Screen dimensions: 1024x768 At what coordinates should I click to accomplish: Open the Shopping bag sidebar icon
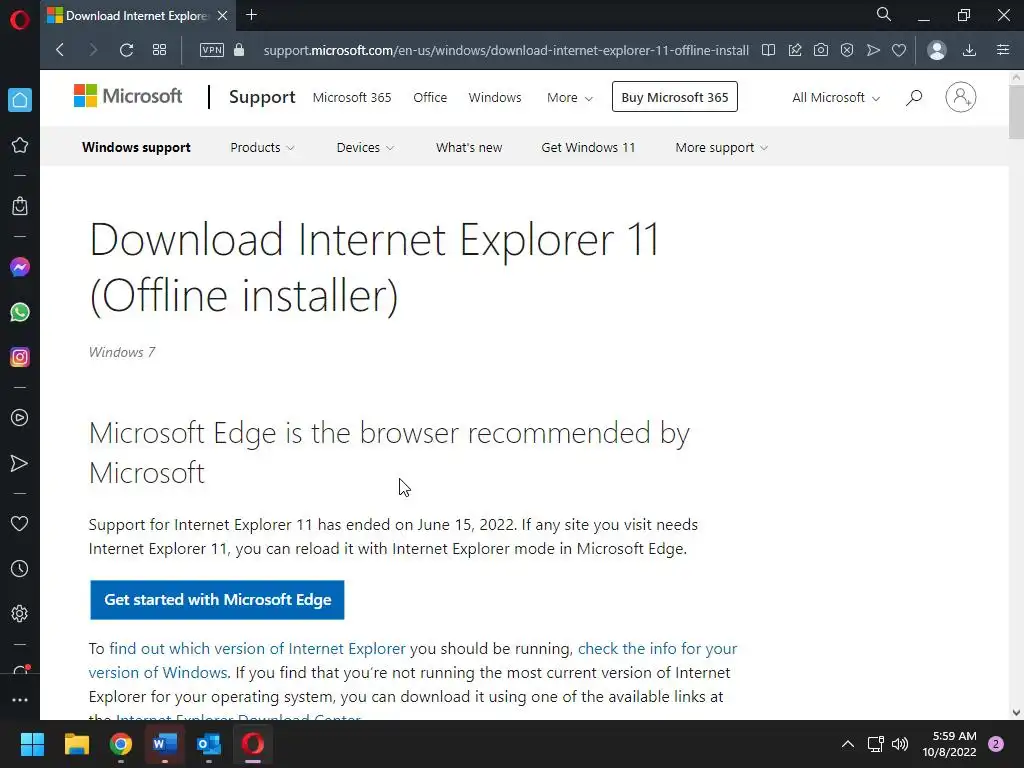point(20,206)
